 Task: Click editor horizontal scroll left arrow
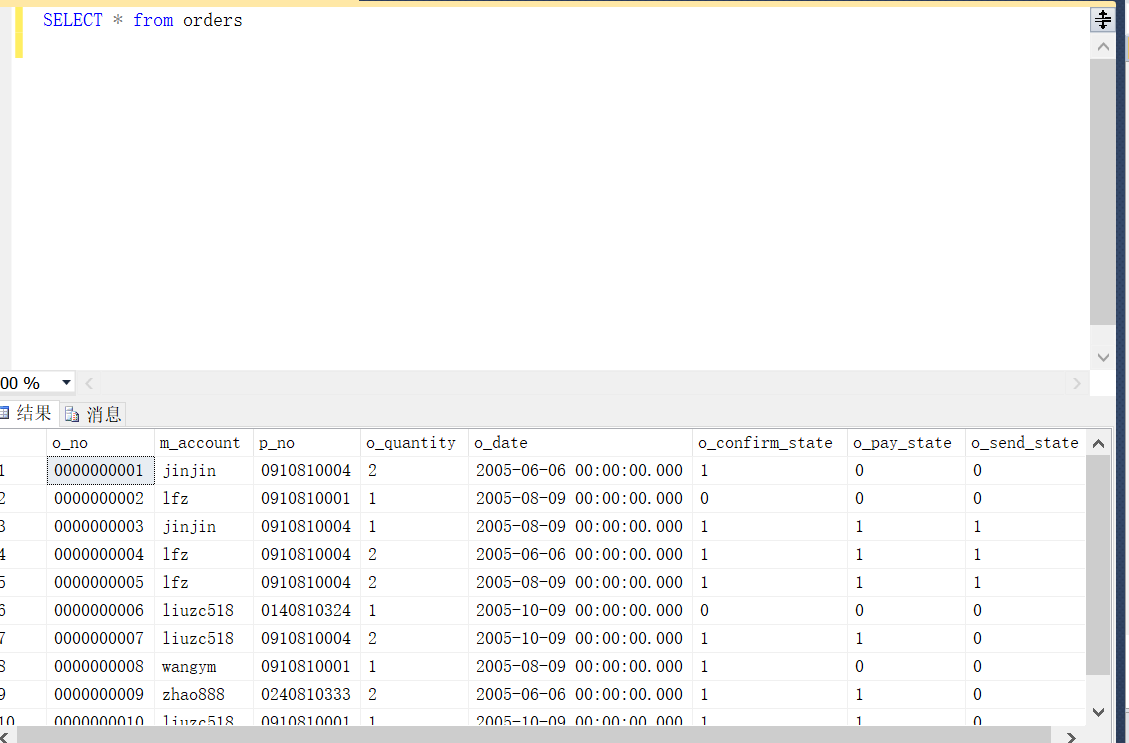89,383
